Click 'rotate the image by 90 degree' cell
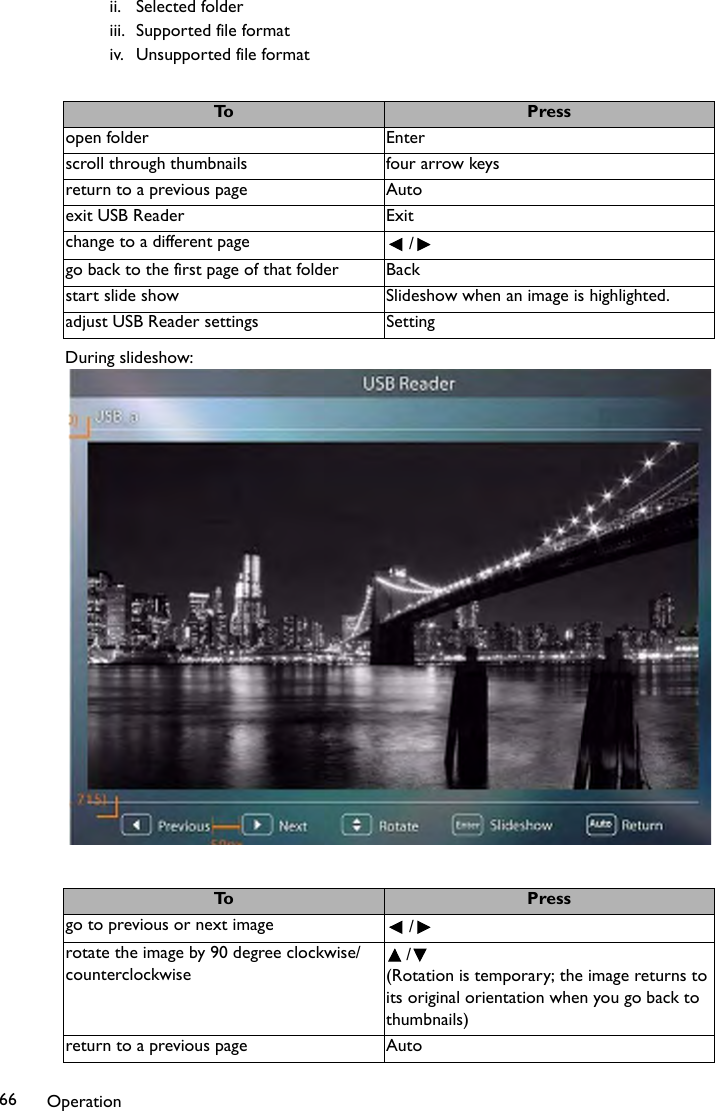 (224, 988)
